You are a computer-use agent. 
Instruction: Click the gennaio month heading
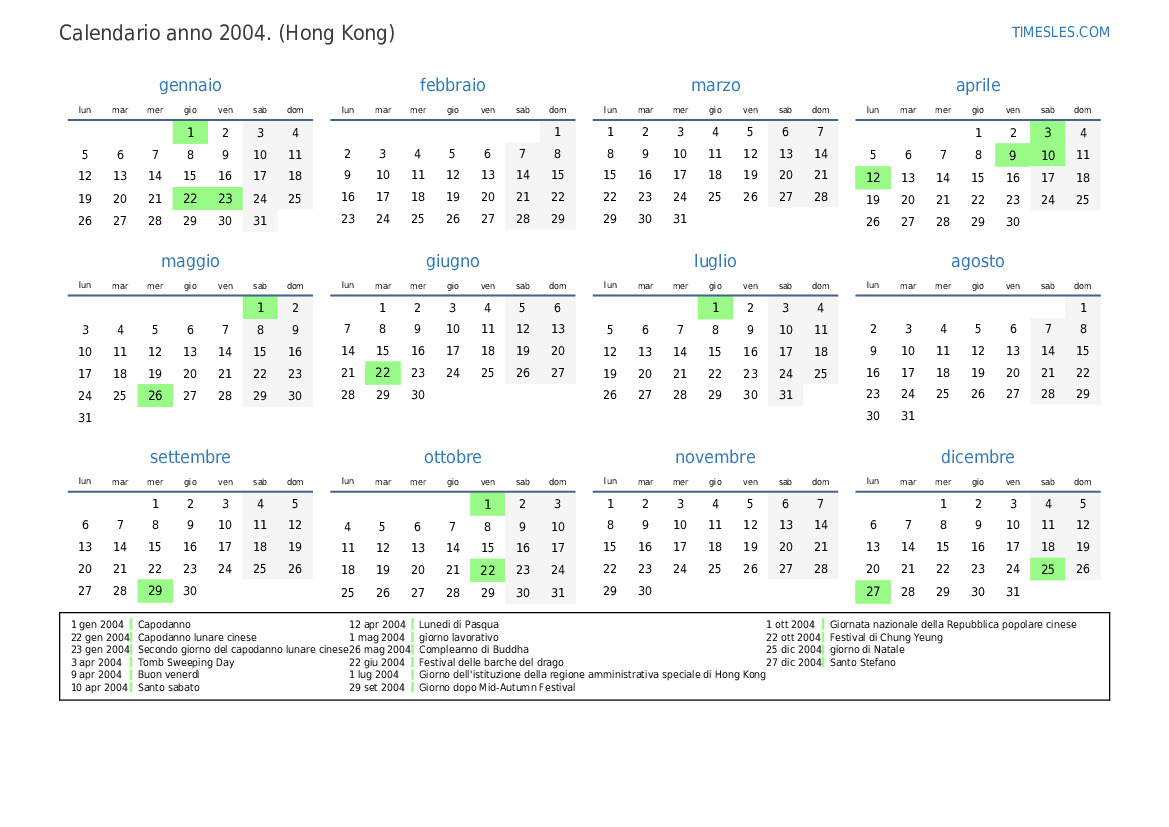[x=190, y=86]
